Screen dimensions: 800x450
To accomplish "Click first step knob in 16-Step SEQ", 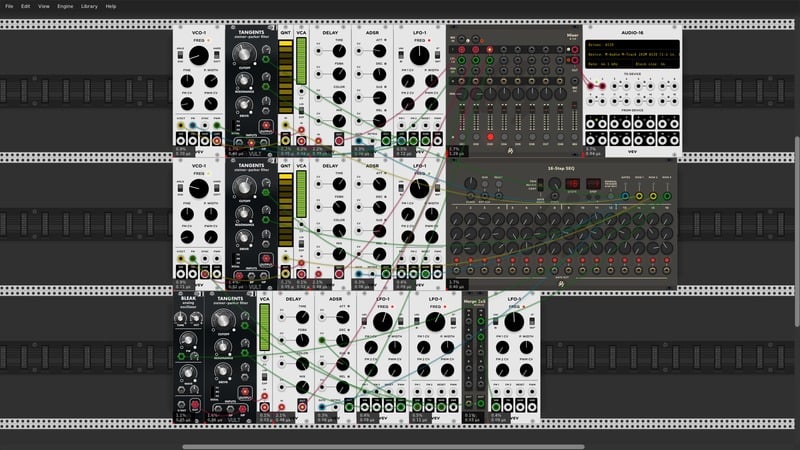I will [x=458, y=218].
